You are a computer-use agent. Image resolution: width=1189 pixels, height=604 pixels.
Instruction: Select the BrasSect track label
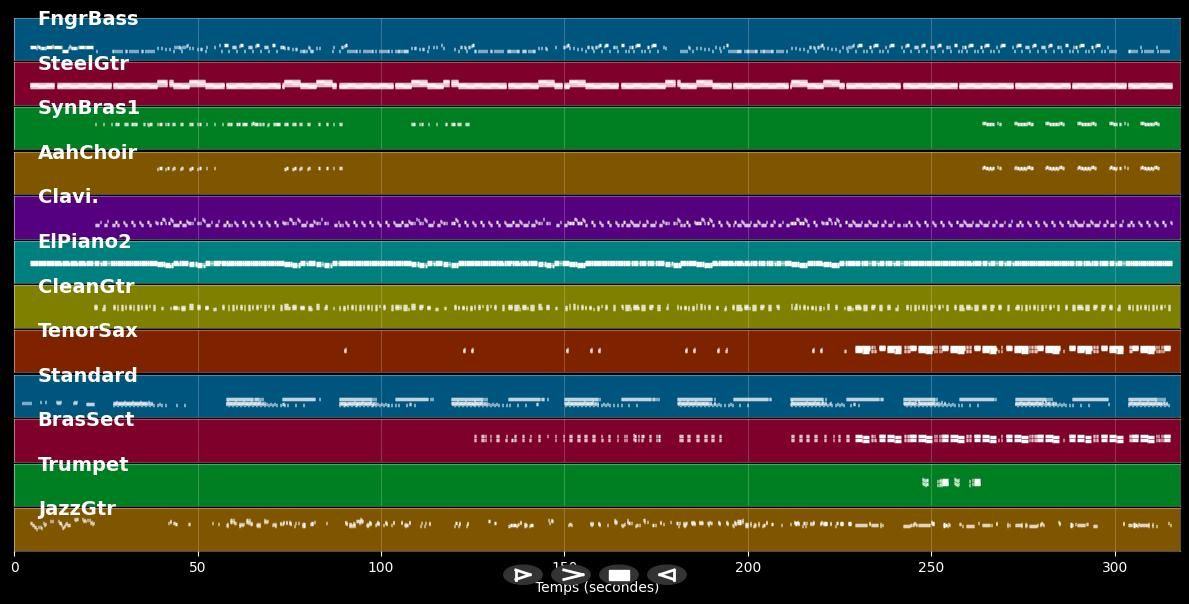86,420
